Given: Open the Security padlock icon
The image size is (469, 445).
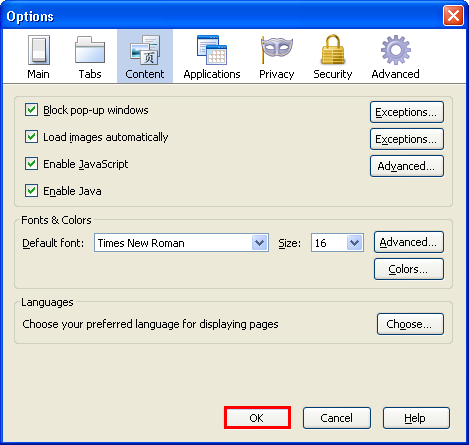Looking at the screenshot, I should 333,49.
